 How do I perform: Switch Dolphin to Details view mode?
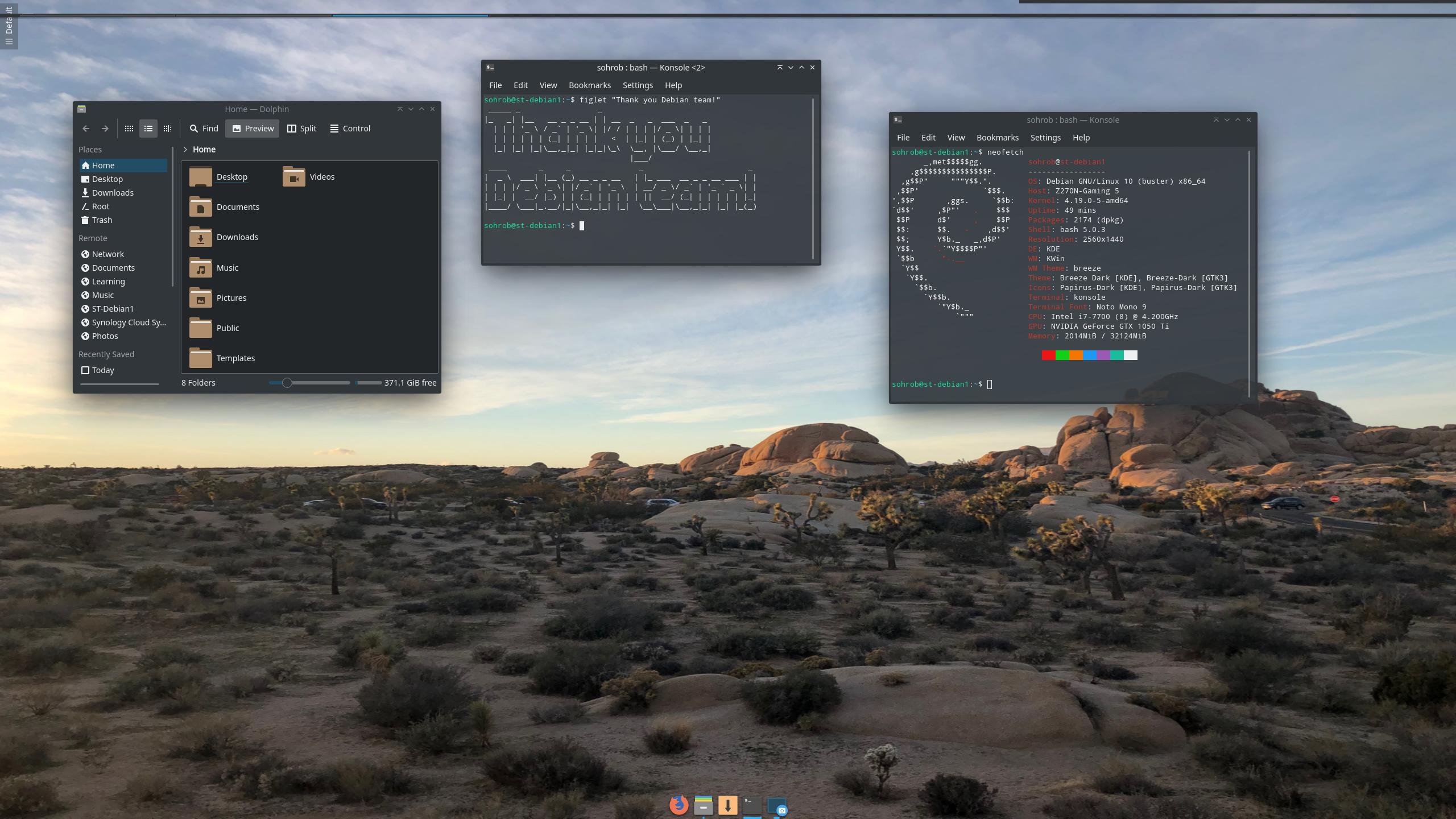167,129
